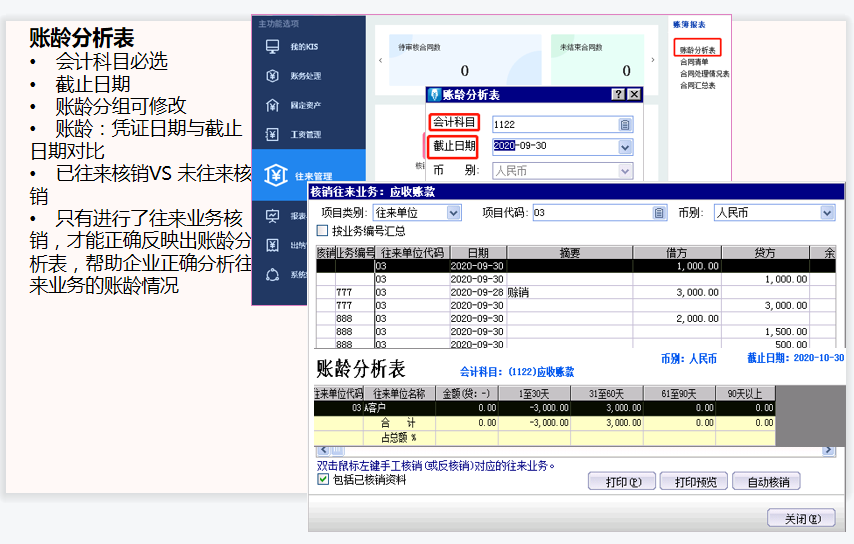Click the 90天以上 column header
The width and height of the screenshot is (854, 544).
point(745,393)
